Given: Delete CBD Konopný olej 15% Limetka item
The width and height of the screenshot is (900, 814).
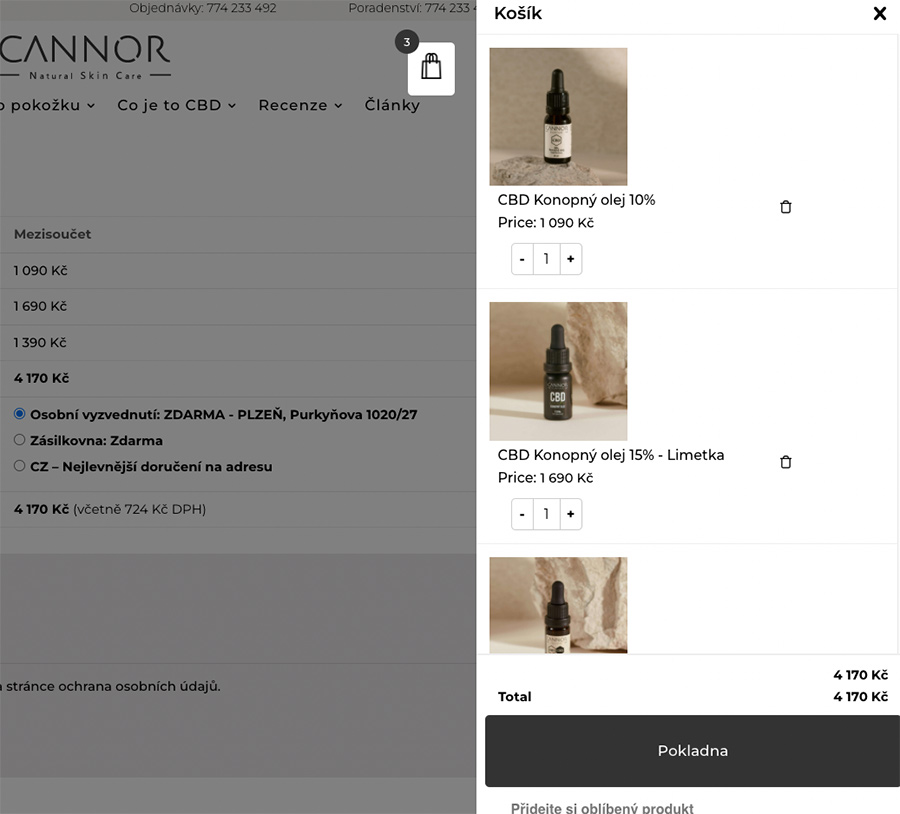Looking at the screenshot, I should 785,462.
